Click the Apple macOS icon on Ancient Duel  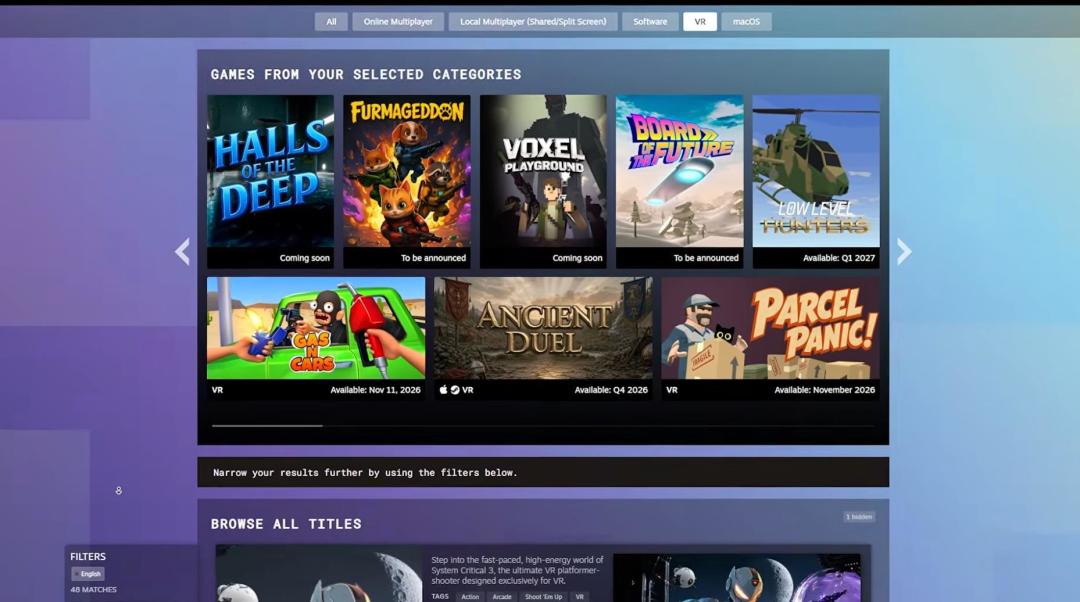pyautogui.click(x=444, y=390)
